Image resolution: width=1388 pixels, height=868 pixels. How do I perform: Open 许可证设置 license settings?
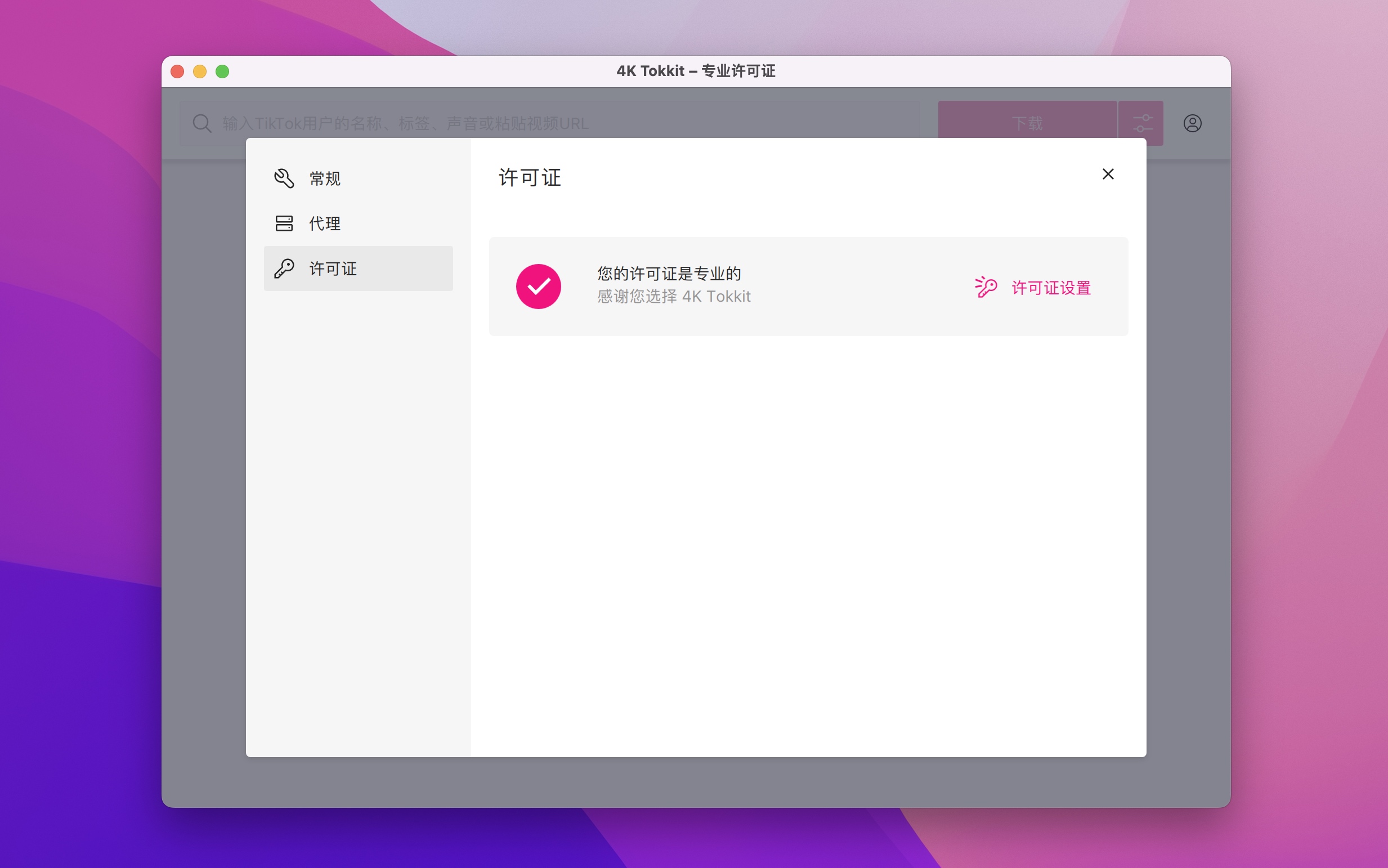[x=1051, y=288]
